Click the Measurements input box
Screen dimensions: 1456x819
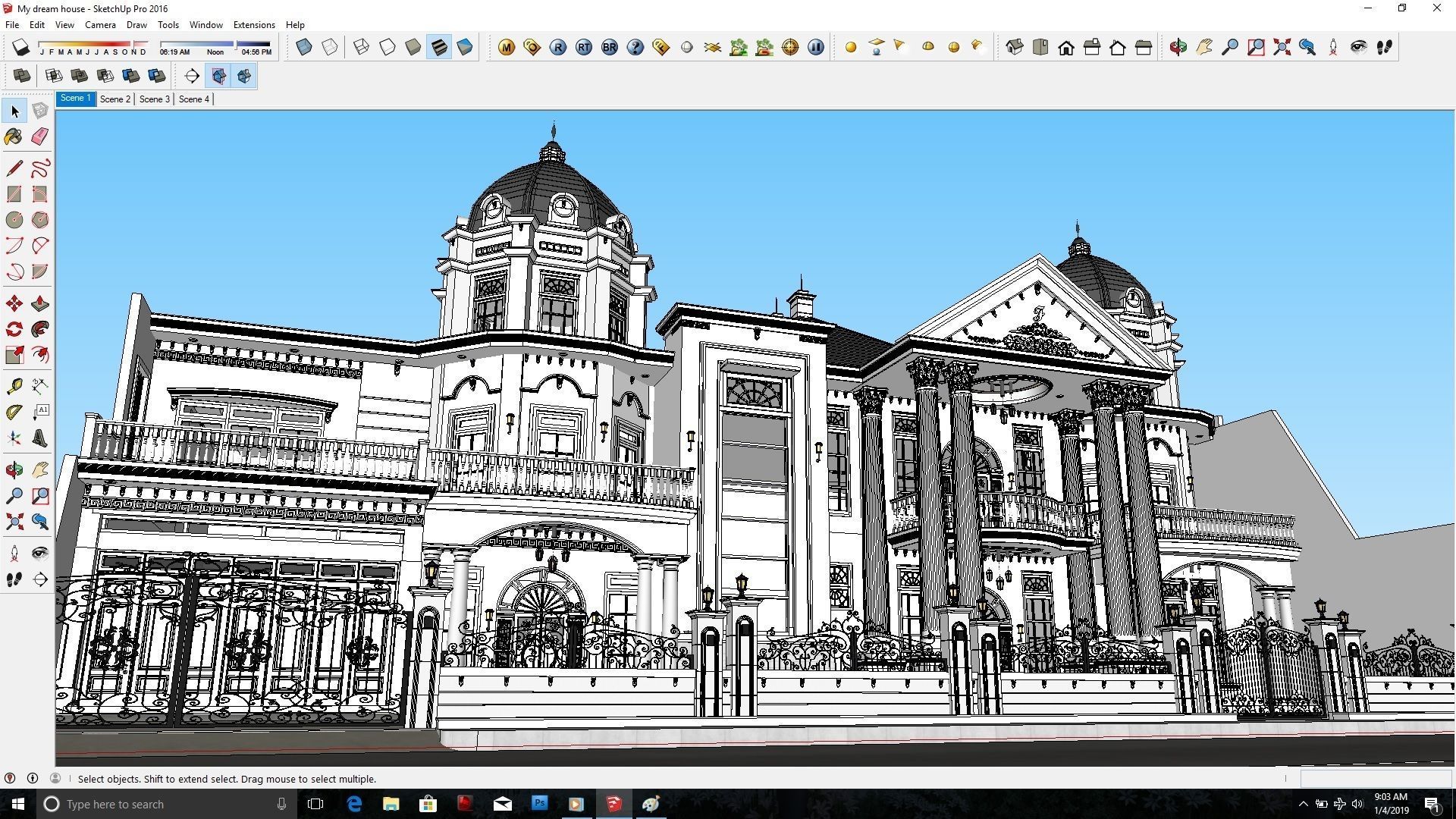(x=1376, y=779)
